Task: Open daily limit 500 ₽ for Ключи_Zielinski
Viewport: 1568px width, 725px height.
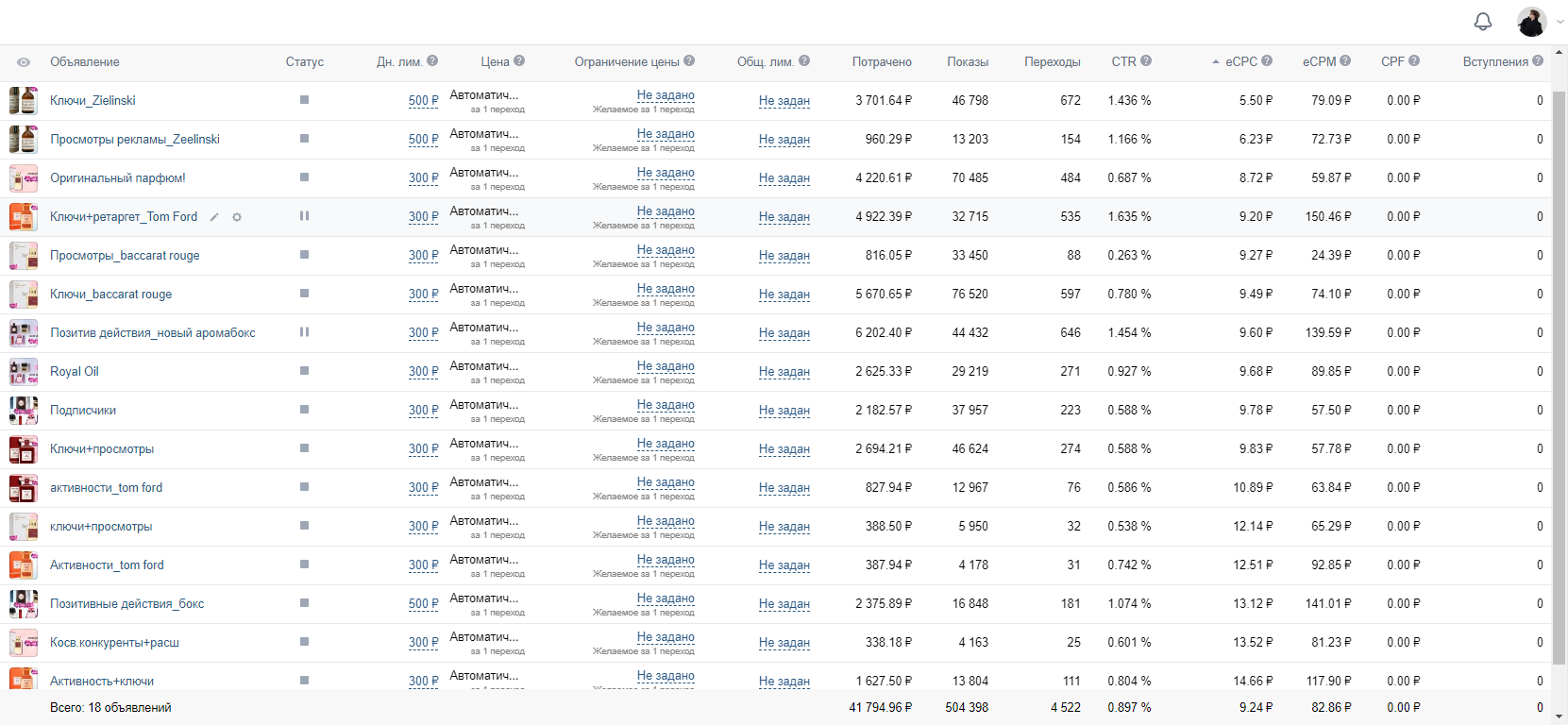Action: coord(423,100)
